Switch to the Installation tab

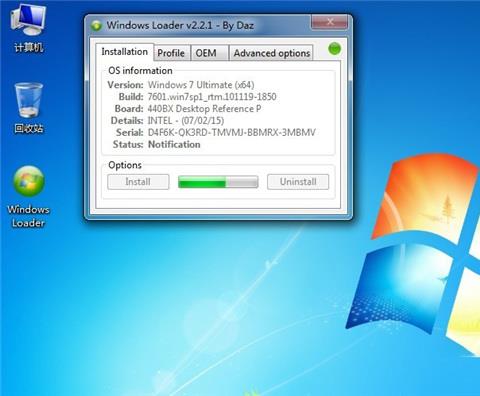[124, 52]
